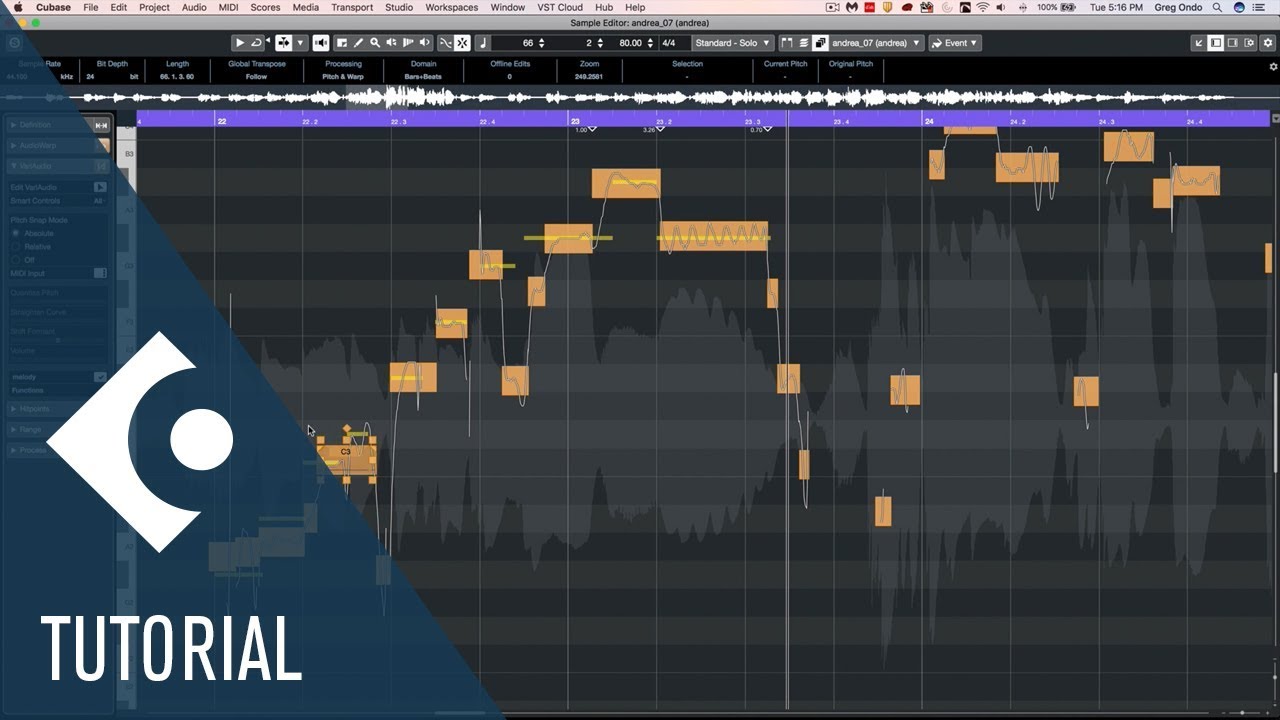
Task: Open the andrea_07 (andrea) clip dropdown
Action: coord(876,43)
